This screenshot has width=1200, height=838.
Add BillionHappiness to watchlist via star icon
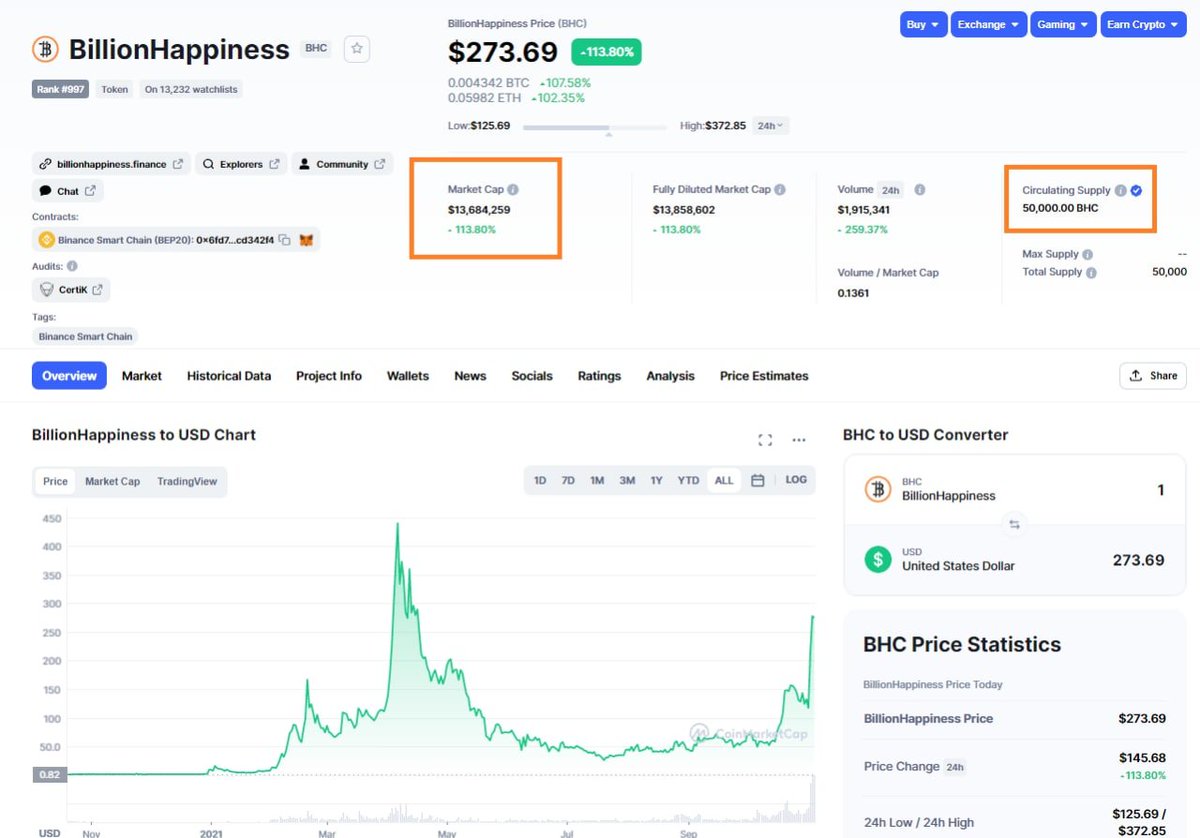(x=357, y=49)
